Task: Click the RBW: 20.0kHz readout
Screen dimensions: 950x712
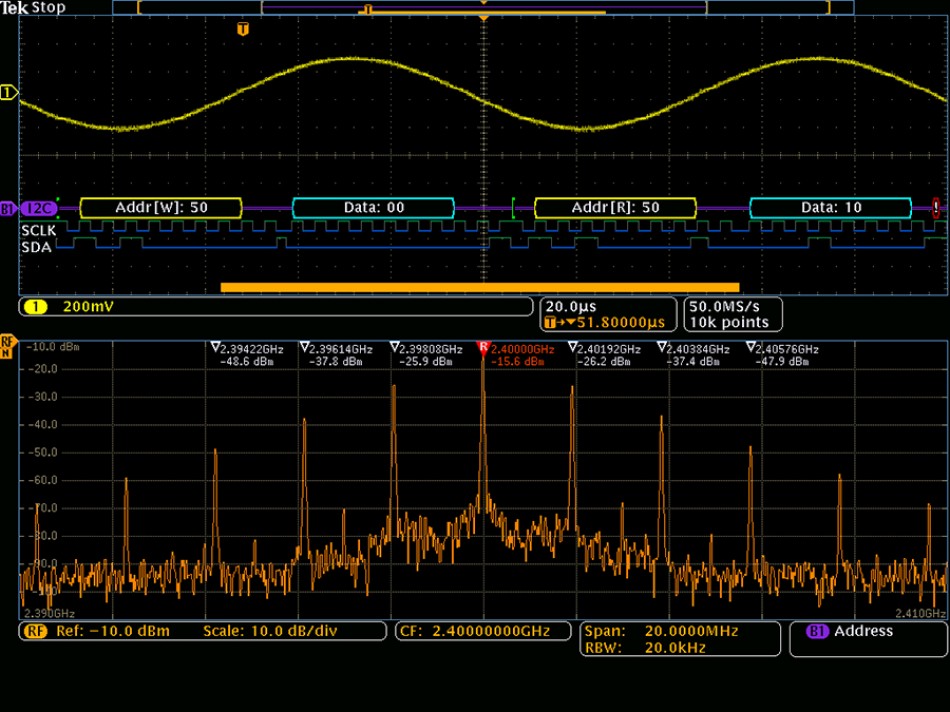Action: 645,648
